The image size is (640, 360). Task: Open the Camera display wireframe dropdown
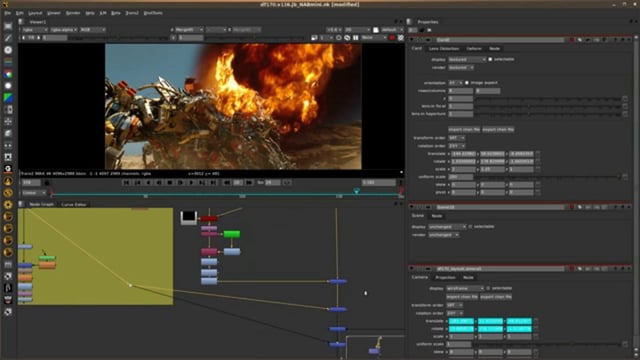click(465, 288)
